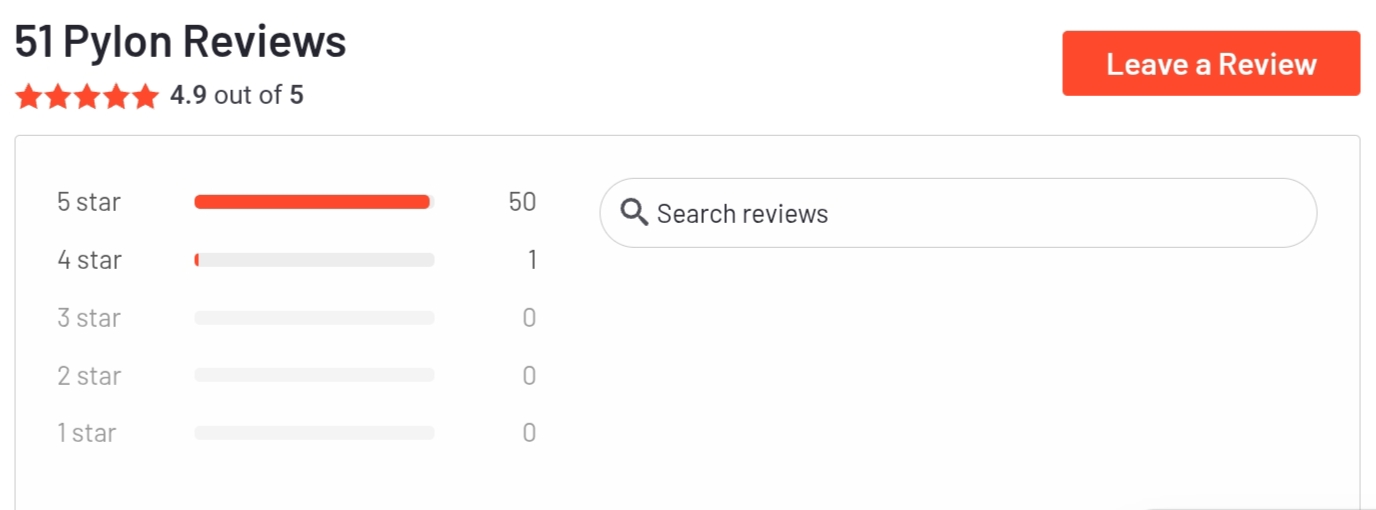
Task: Select the 1 star filter label
Action: click(x=87, y=433)
